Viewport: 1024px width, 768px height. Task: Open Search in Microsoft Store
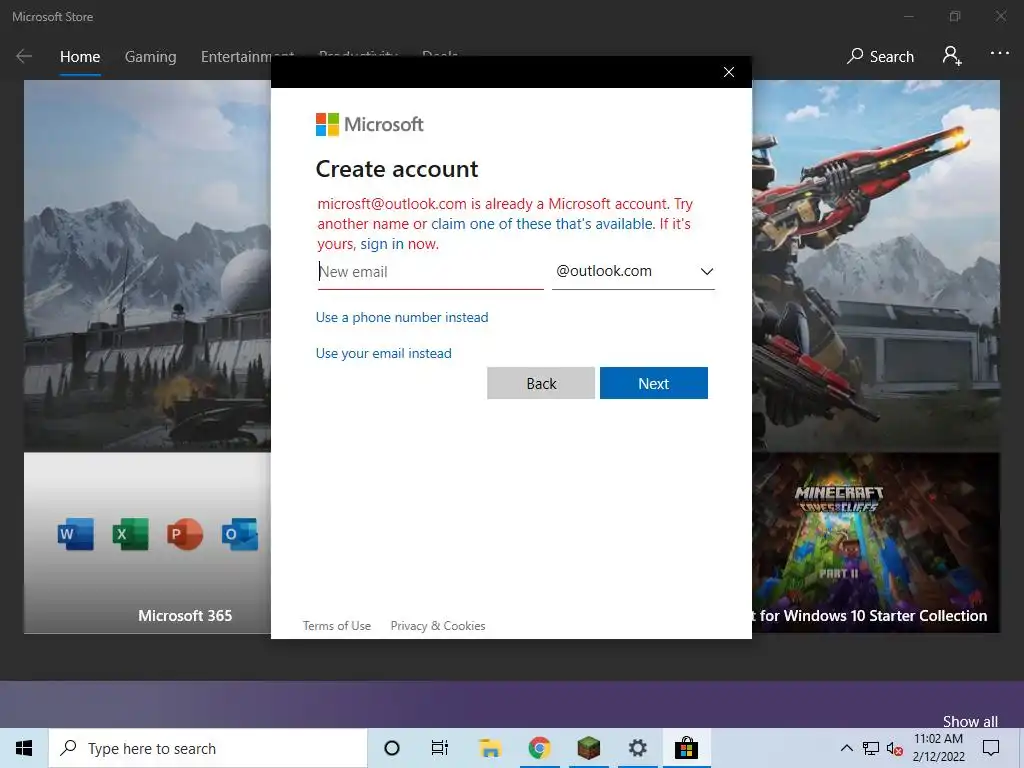point(880,57)
